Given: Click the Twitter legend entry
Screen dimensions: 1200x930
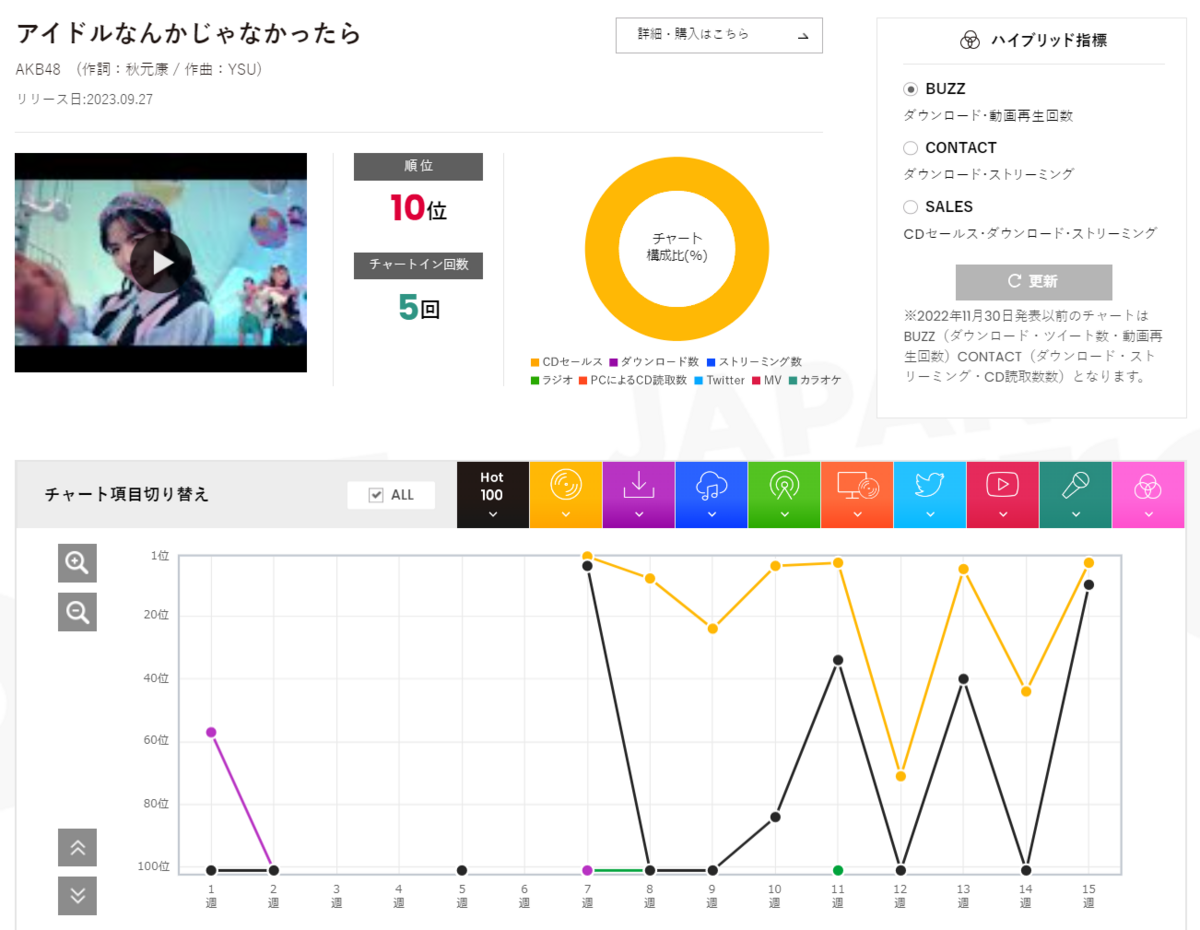Looking at the screenshot, I should click(720, 380).
